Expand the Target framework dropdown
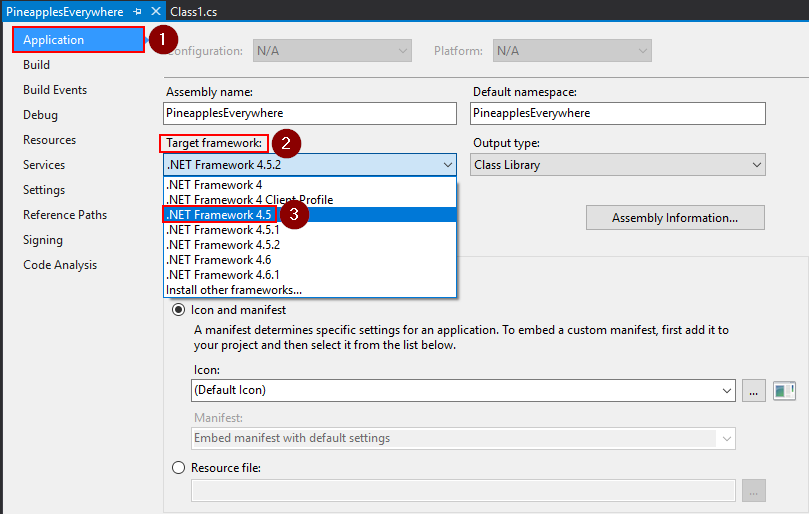This screenshot has height=514, width=809. point(309,165)
